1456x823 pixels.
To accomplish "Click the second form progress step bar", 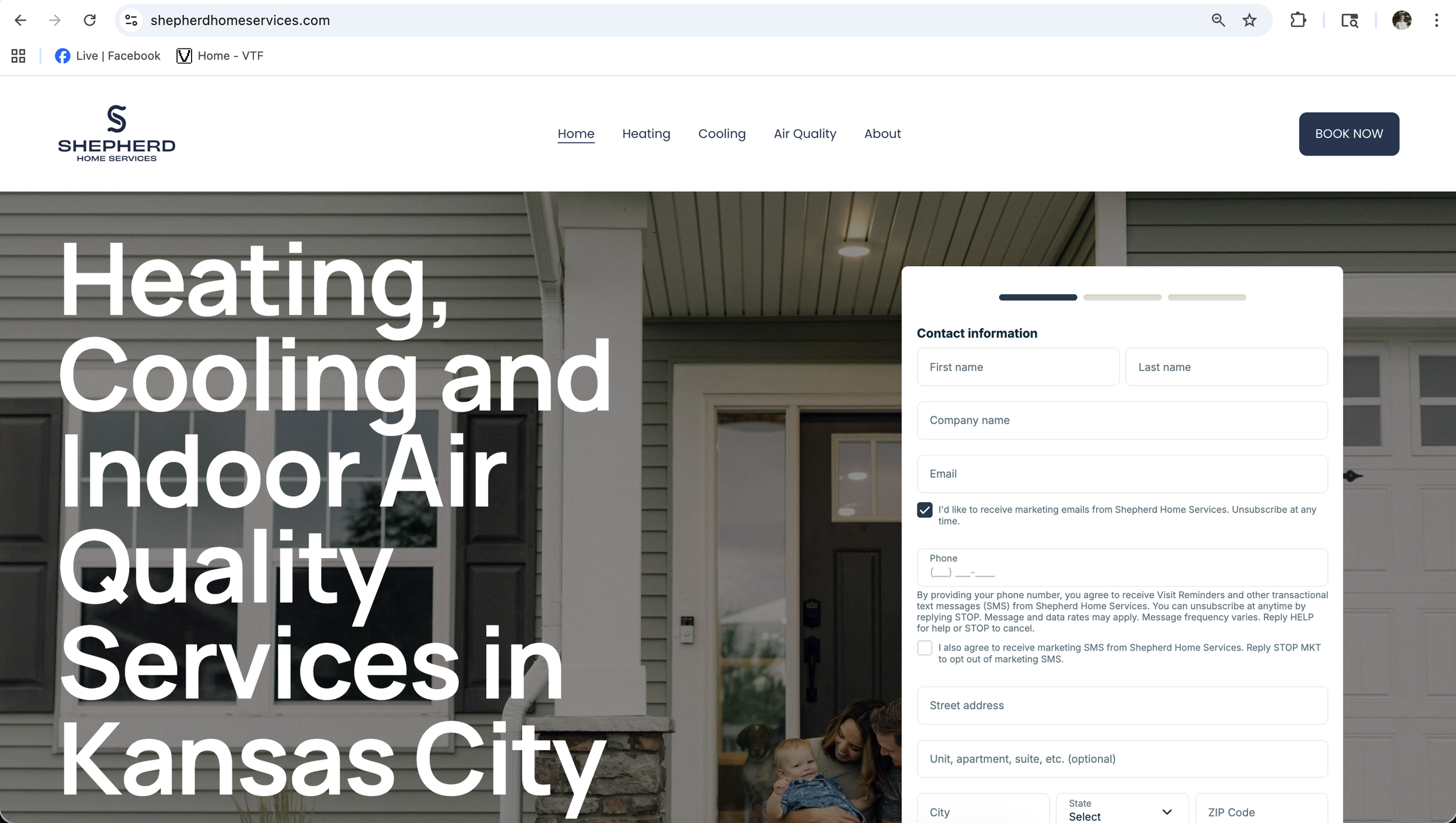I will coord(1122,298).
